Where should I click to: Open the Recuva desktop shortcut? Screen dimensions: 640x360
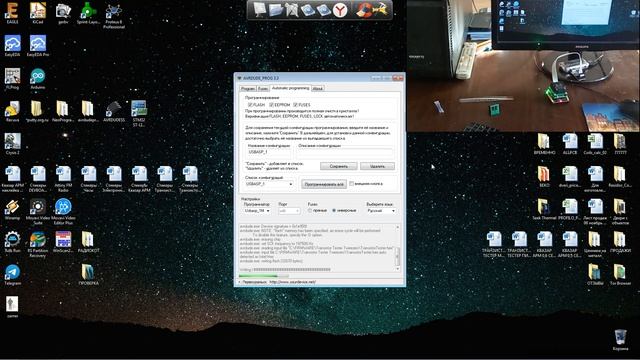(x=13, y=111)
